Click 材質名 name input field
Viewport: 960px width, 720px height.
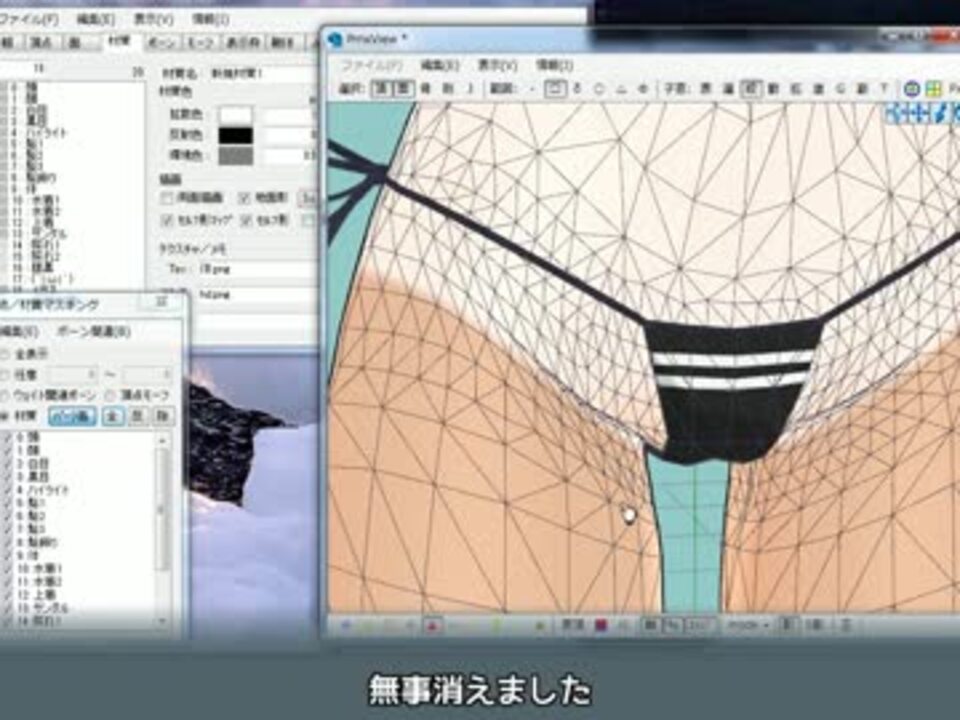click(x=262, y=73)
